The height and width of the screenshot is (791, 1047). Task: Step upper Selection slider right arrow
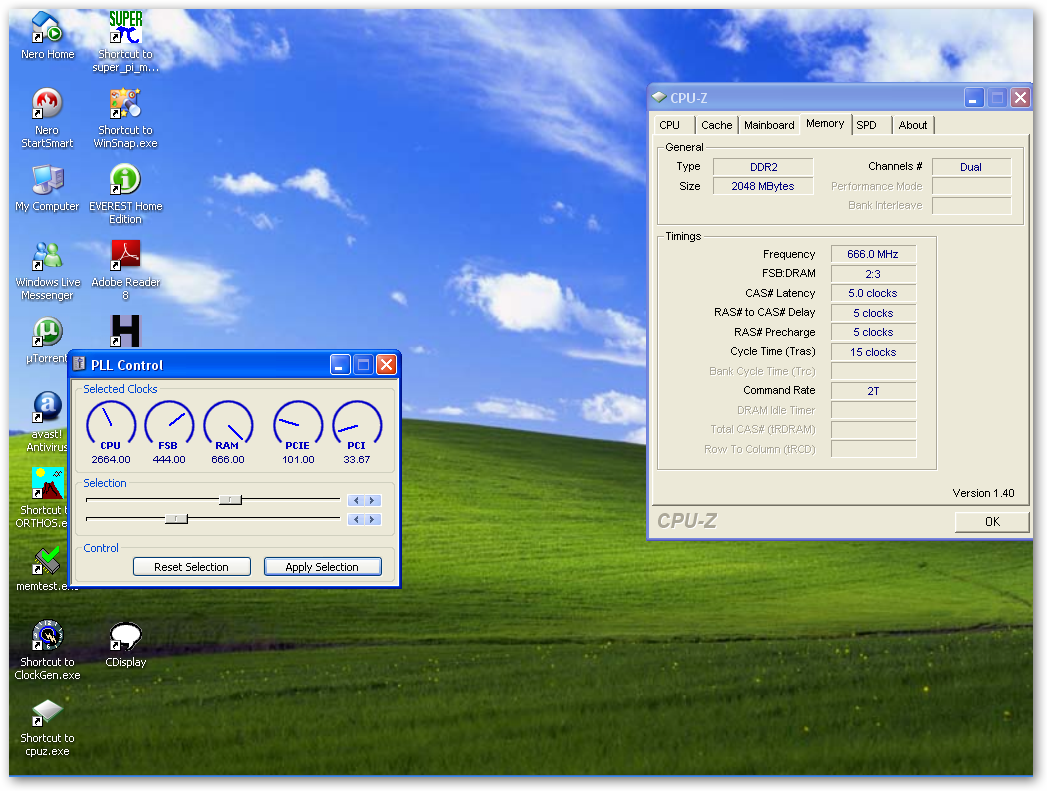pyautogui.click(x=373, y=501)
